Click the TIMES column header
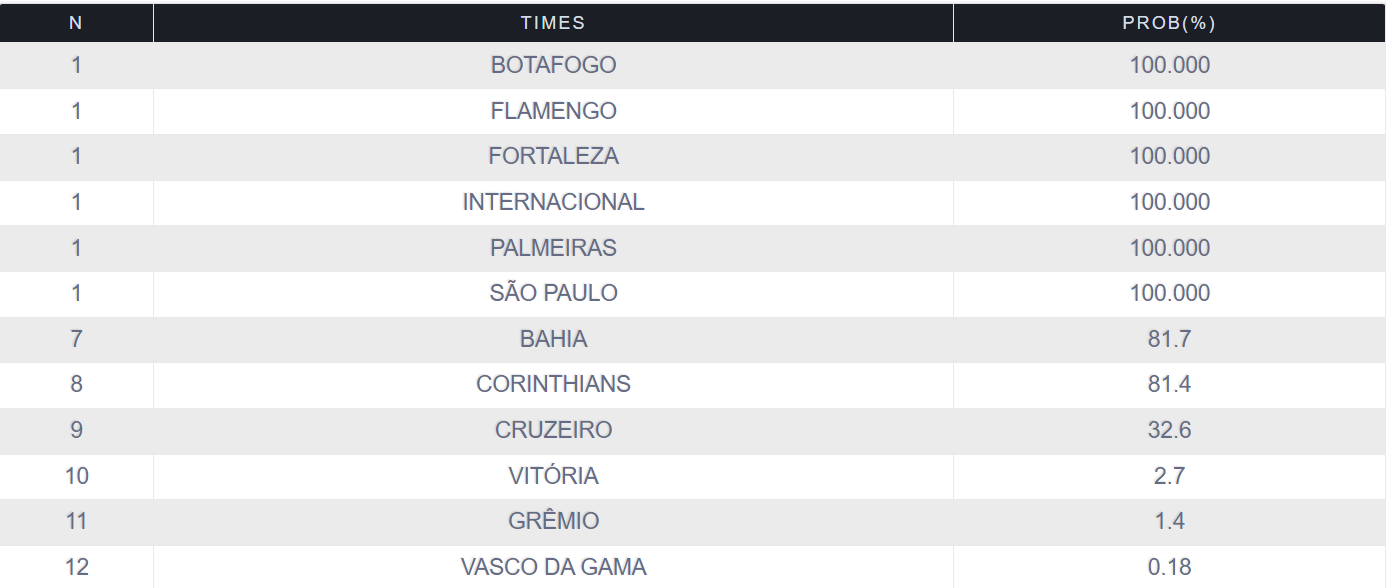This screenshot has width=1386, height=588. [553, 23]
